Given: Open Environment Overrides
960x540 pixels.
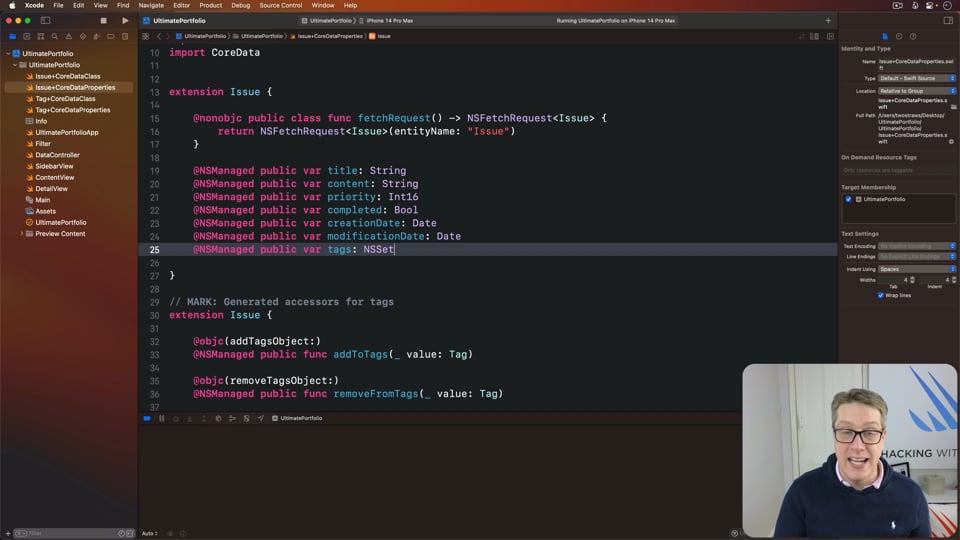Looking at the screenshot, I should [x=246, y=418].
